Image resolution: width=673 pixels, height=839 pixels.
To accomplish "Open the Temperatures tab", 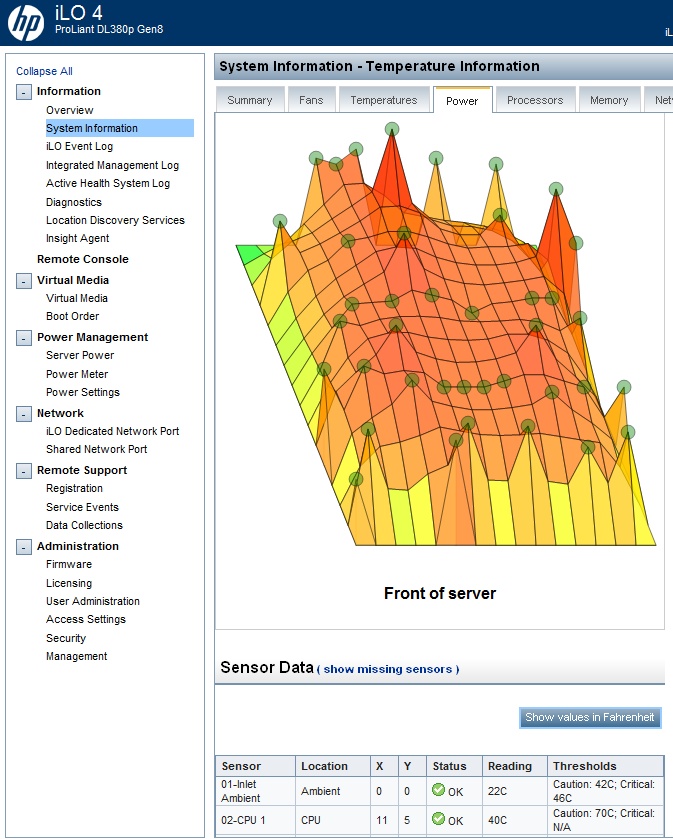I will coord(384,100).
